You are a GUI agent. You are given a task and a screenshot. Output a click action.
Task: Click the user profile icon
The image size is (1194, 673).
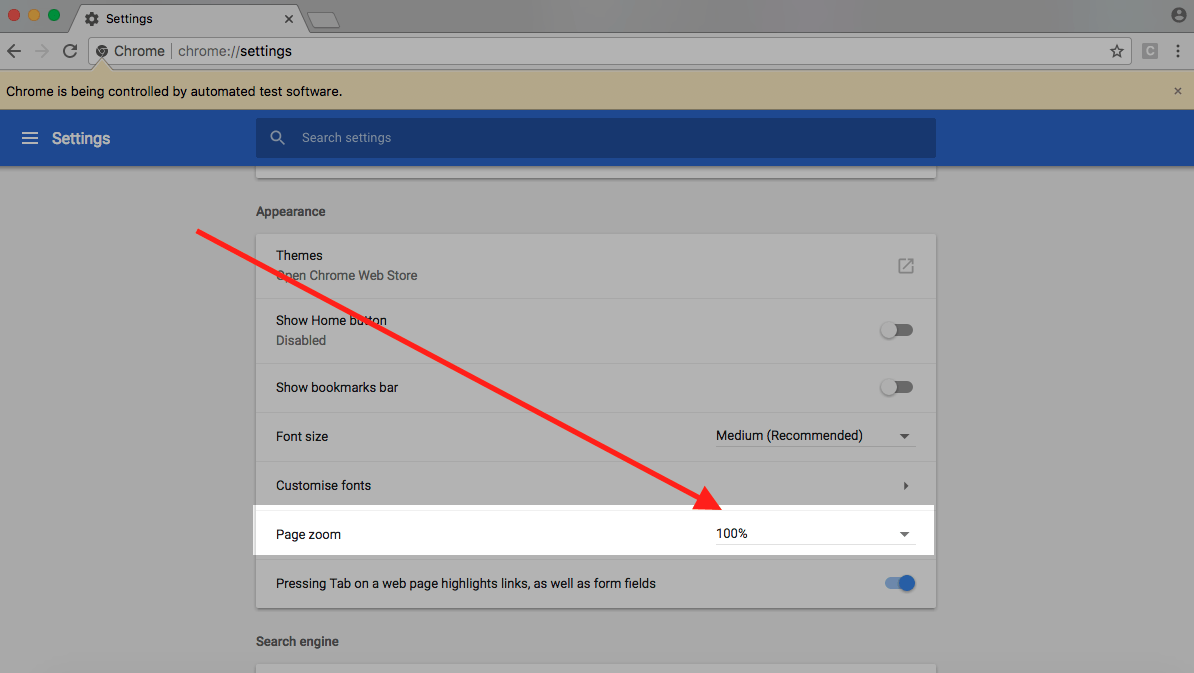pos(1178,15)
